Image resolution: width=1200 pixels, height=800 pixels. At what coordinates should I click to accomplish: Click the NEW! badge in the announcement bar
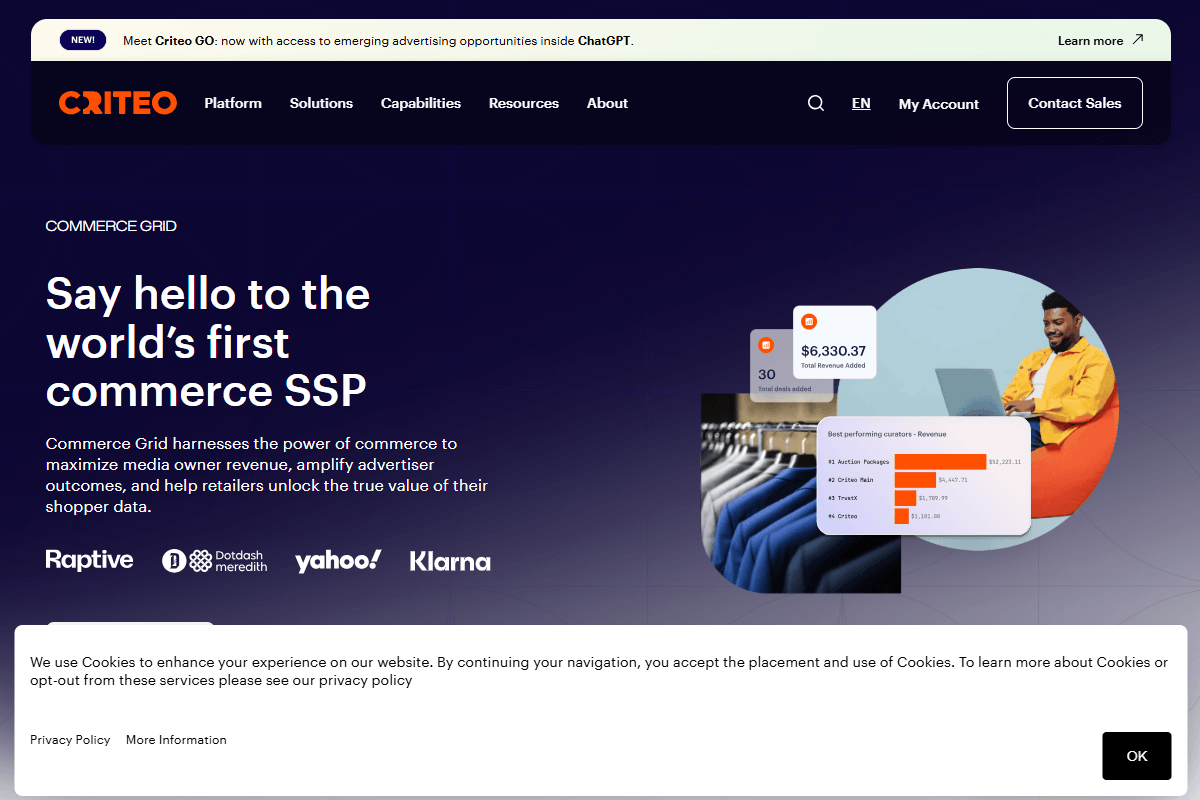(x=83, y=41)
